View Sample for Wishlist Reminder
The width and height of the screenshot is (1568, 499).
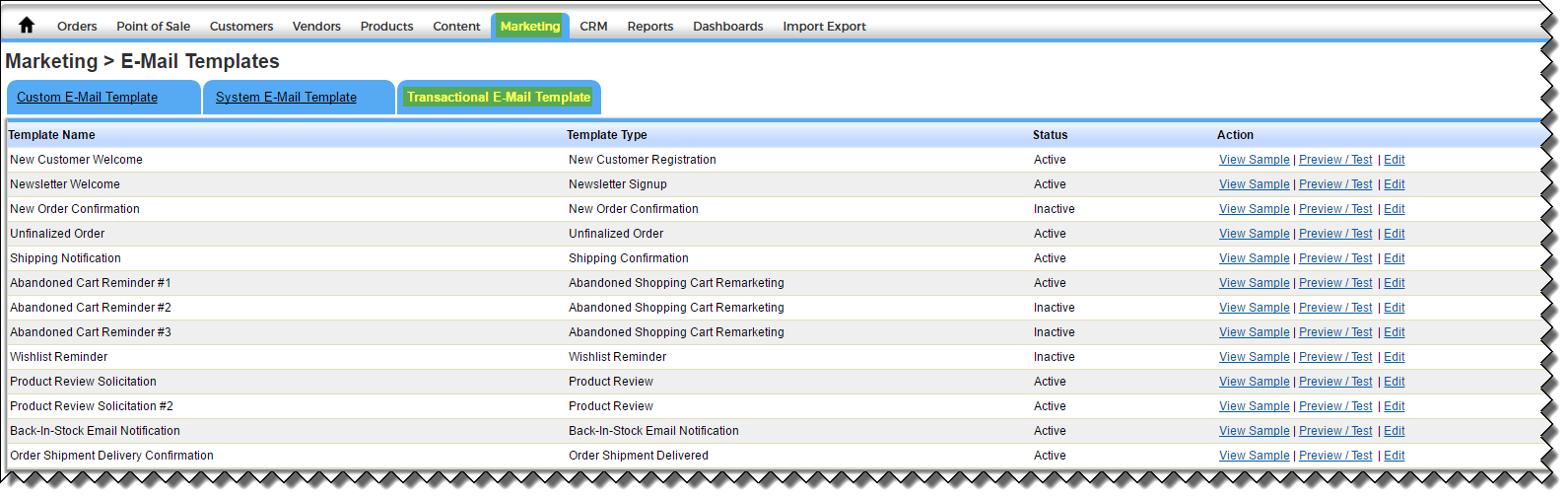1254,357
